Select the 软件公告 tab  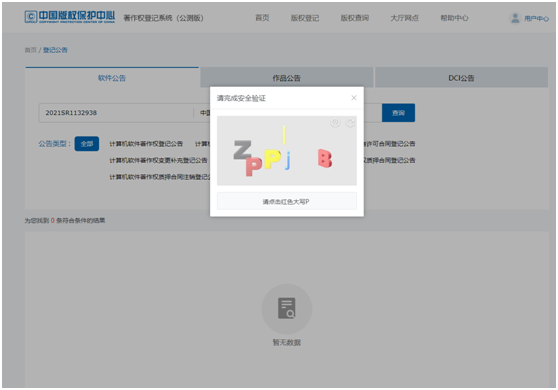[112, 78]
